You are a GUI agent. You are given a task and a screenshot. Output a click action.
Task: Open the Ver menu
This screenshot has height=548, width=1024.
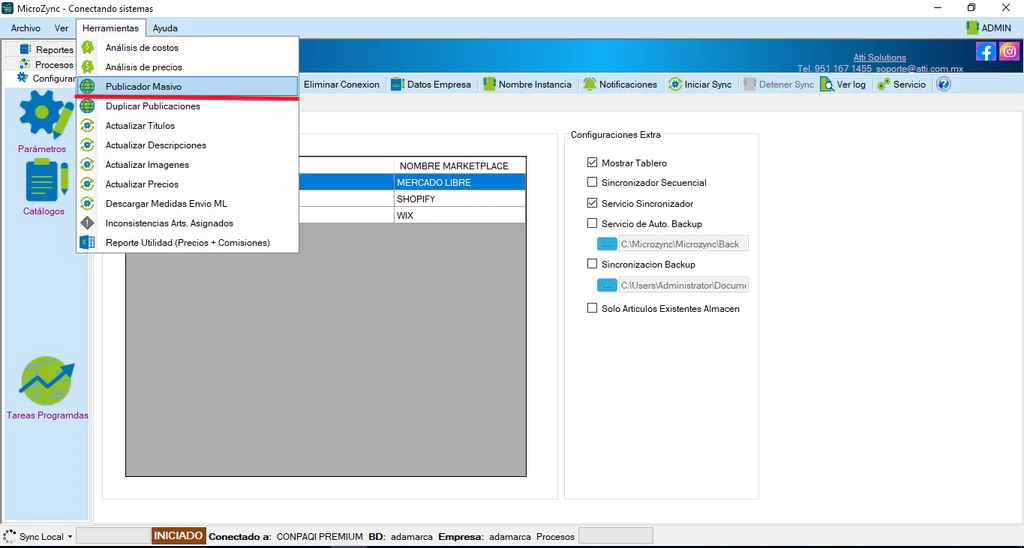tap(61, 28)
